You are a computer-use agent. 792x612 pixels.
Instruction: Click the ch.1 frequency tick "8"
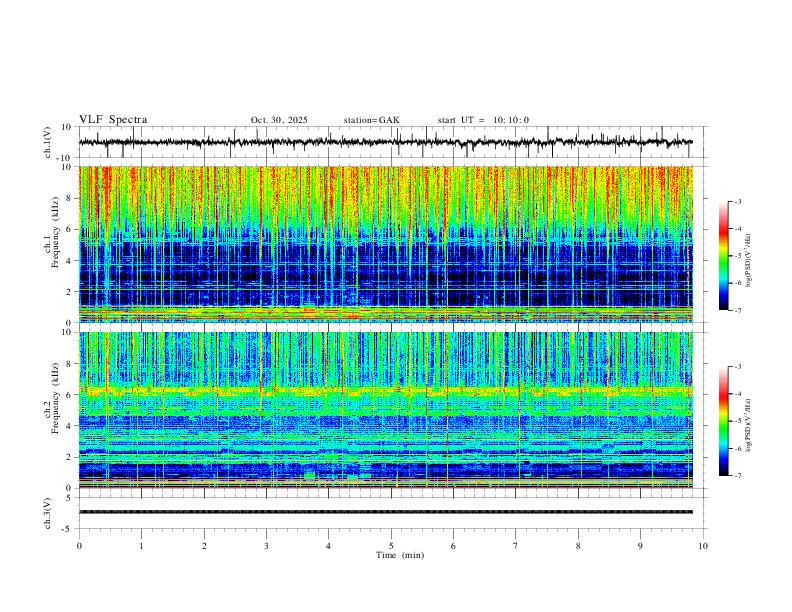(69, 198)
